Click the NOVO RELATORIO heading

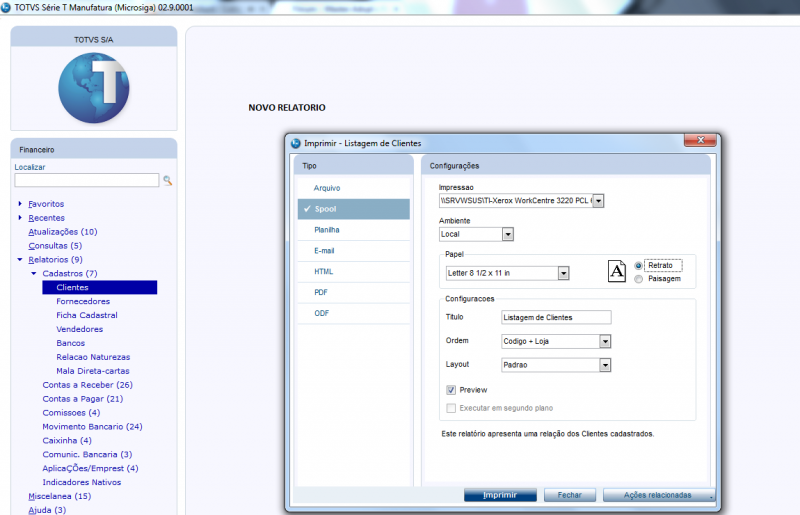(287, 108)
